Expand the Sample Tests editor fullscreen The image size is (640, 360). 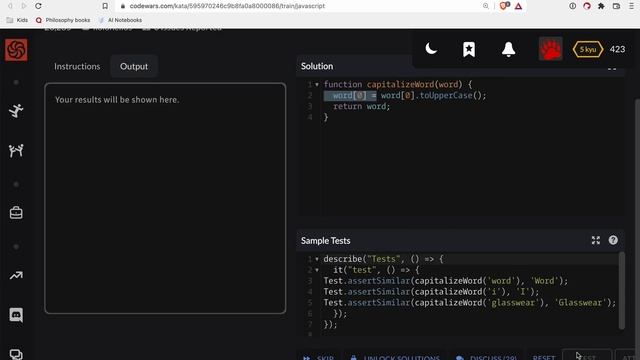pyautogui.click(x=596, y=240)
